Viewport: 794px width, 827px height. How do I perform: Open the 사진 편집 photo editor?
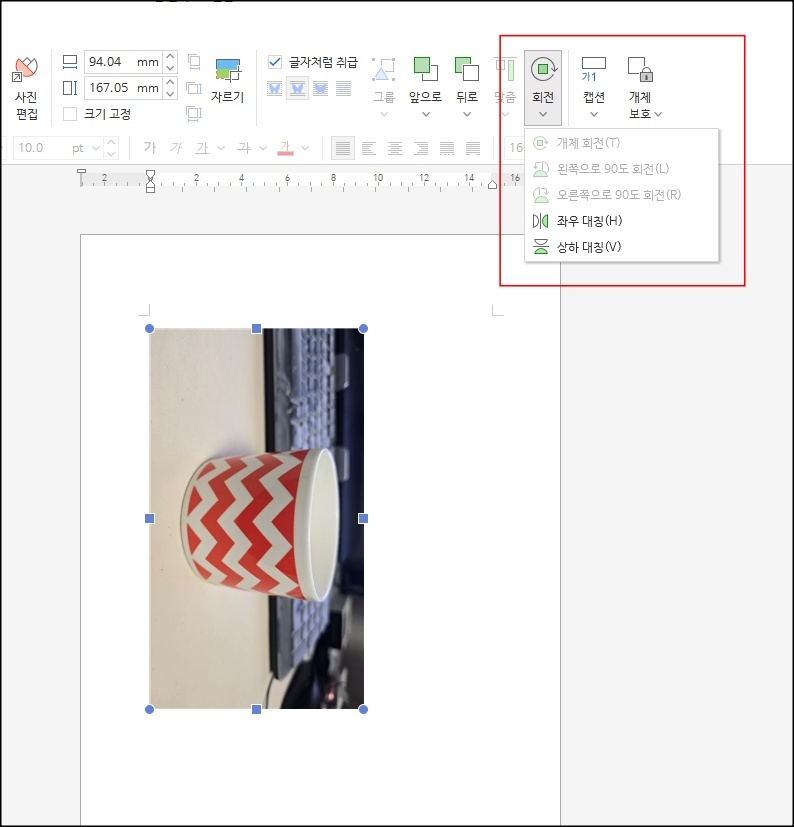click(26, 88)
